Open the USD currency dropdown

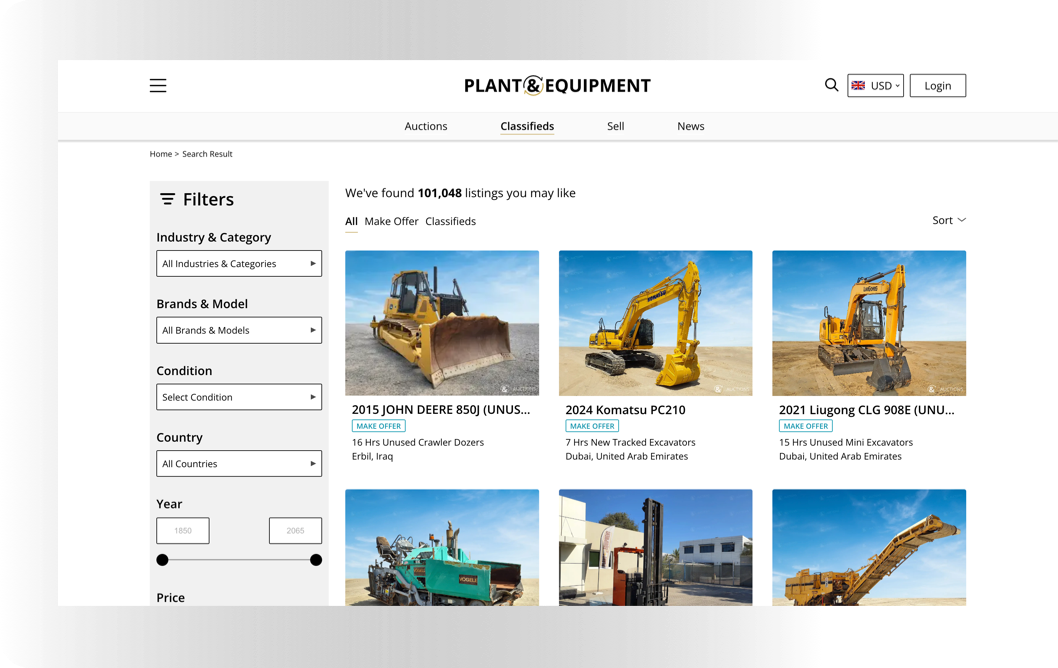click(x=880, y=85)
